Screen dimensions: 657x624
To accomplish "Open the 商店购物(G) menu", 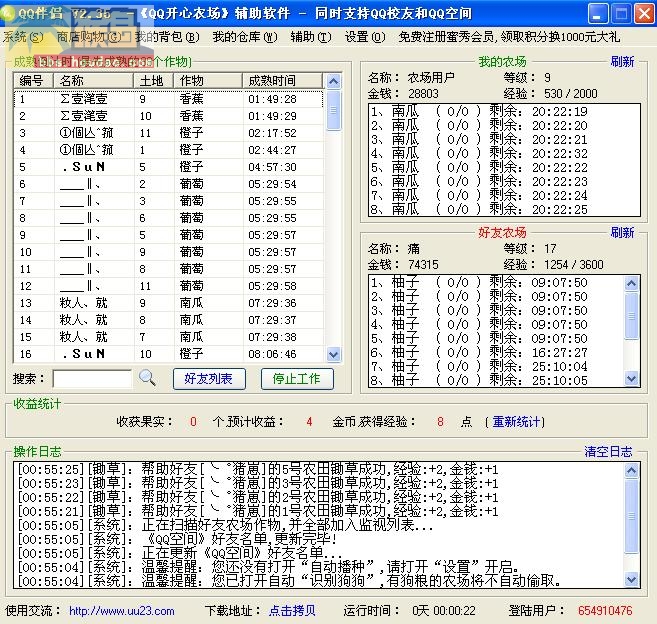I will (89, 37).
